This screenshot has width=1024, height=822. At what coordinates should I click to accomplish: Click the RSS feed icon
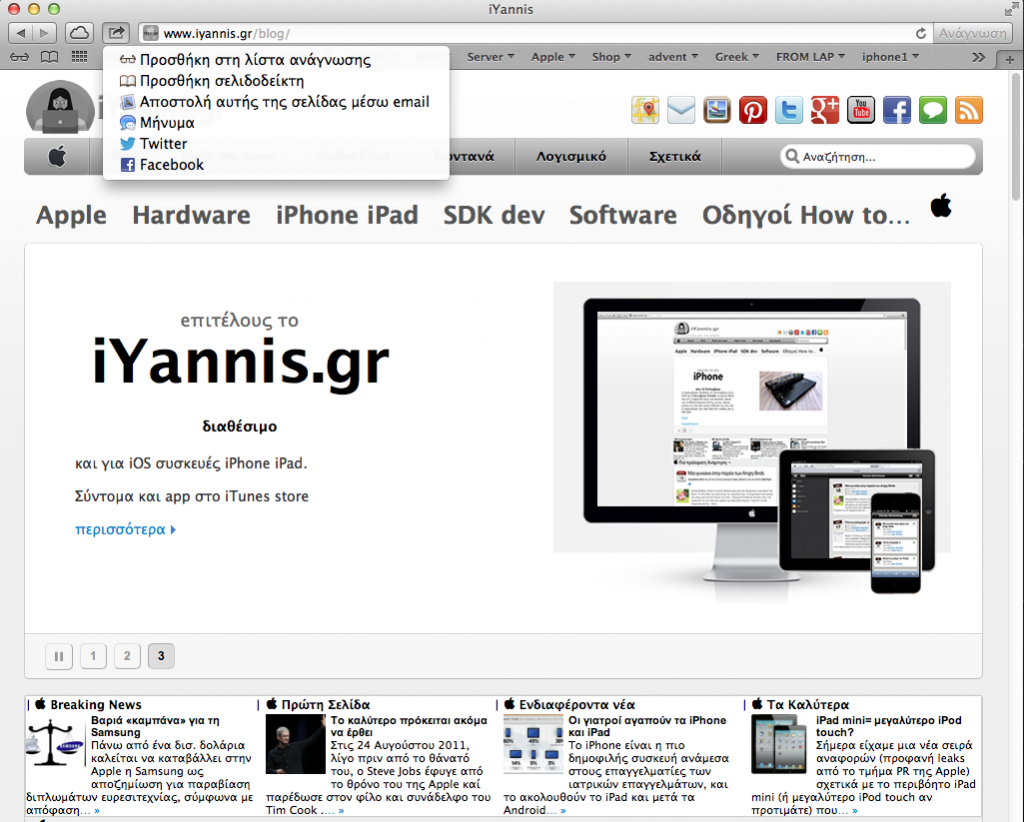point(968,110)
